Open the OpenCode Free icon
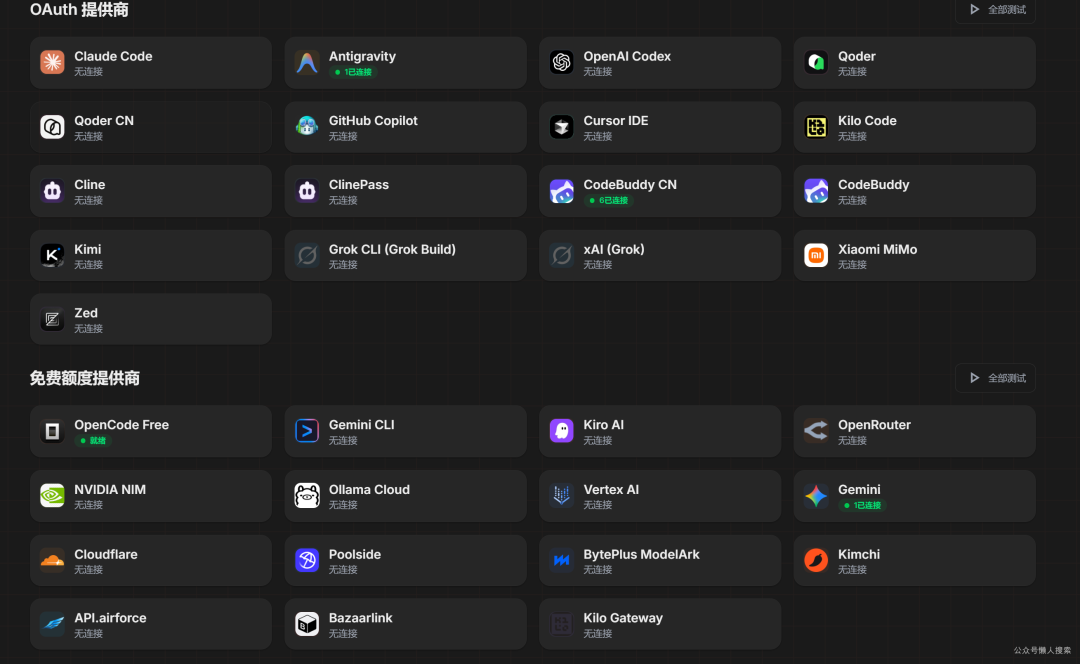 (52, 431)
